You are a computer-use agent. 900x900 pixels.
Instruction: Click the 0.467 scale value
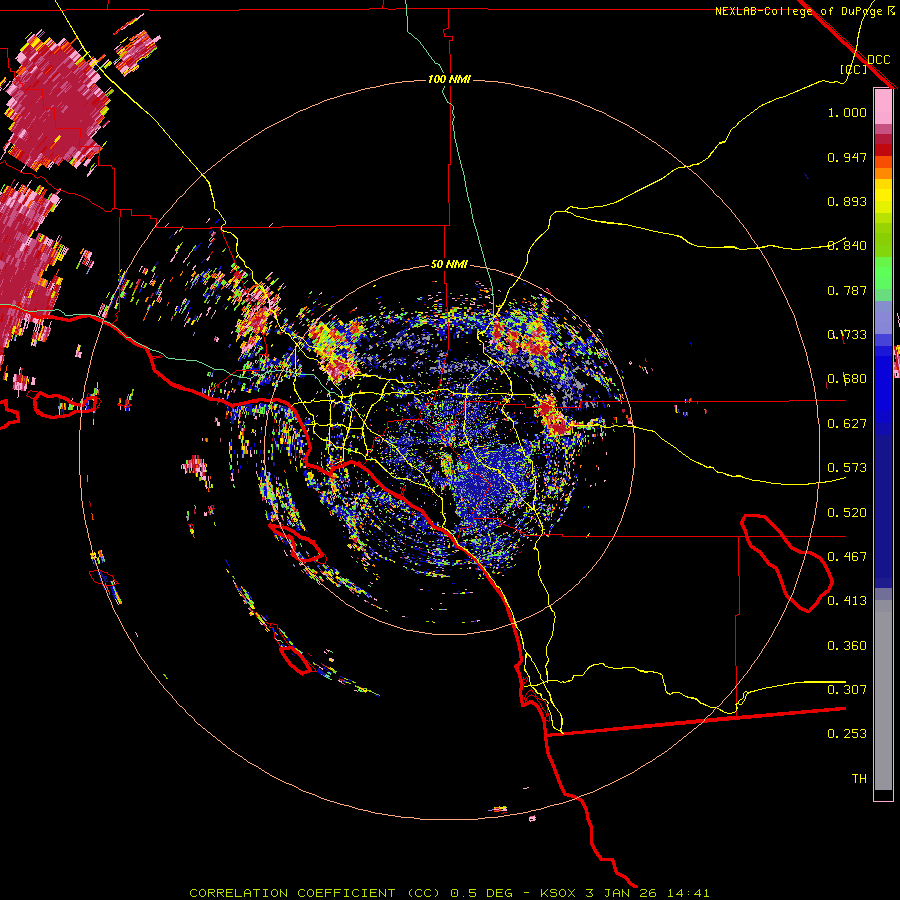(x=847, y=557)
